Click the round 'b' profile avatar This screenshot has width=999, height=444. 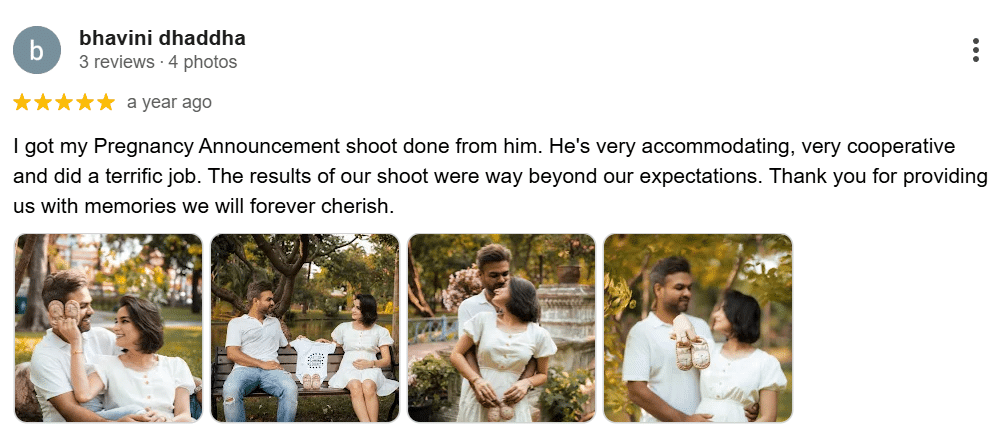pyautogui.click(x=37, y=50)
